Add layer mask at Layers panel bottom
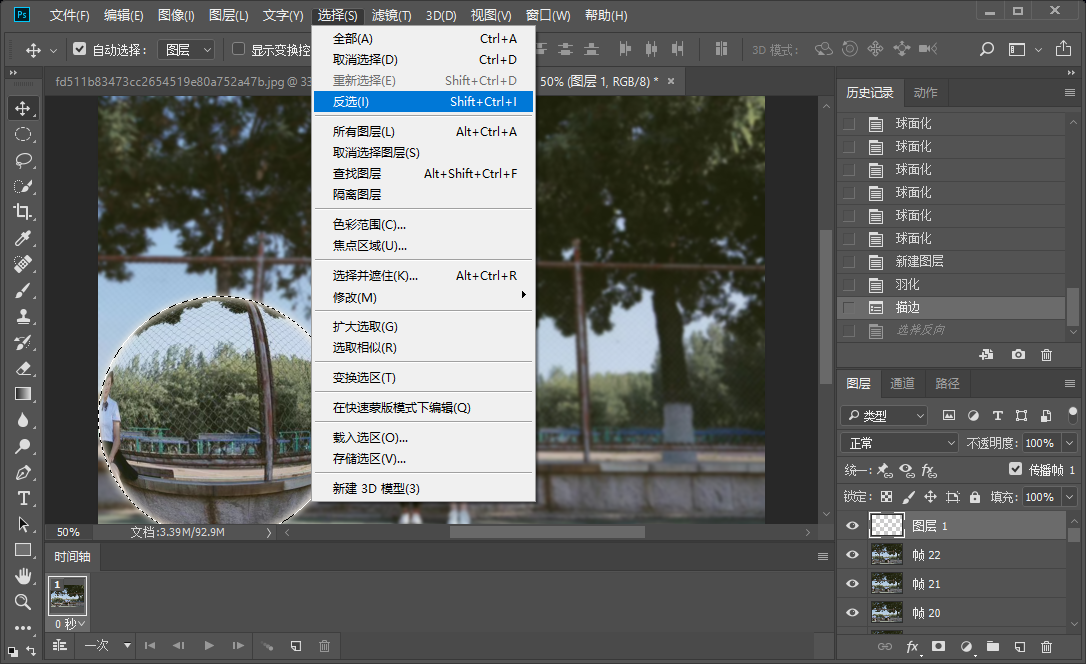The height and width of the screenshot is (664, 1086). (938, 647)
